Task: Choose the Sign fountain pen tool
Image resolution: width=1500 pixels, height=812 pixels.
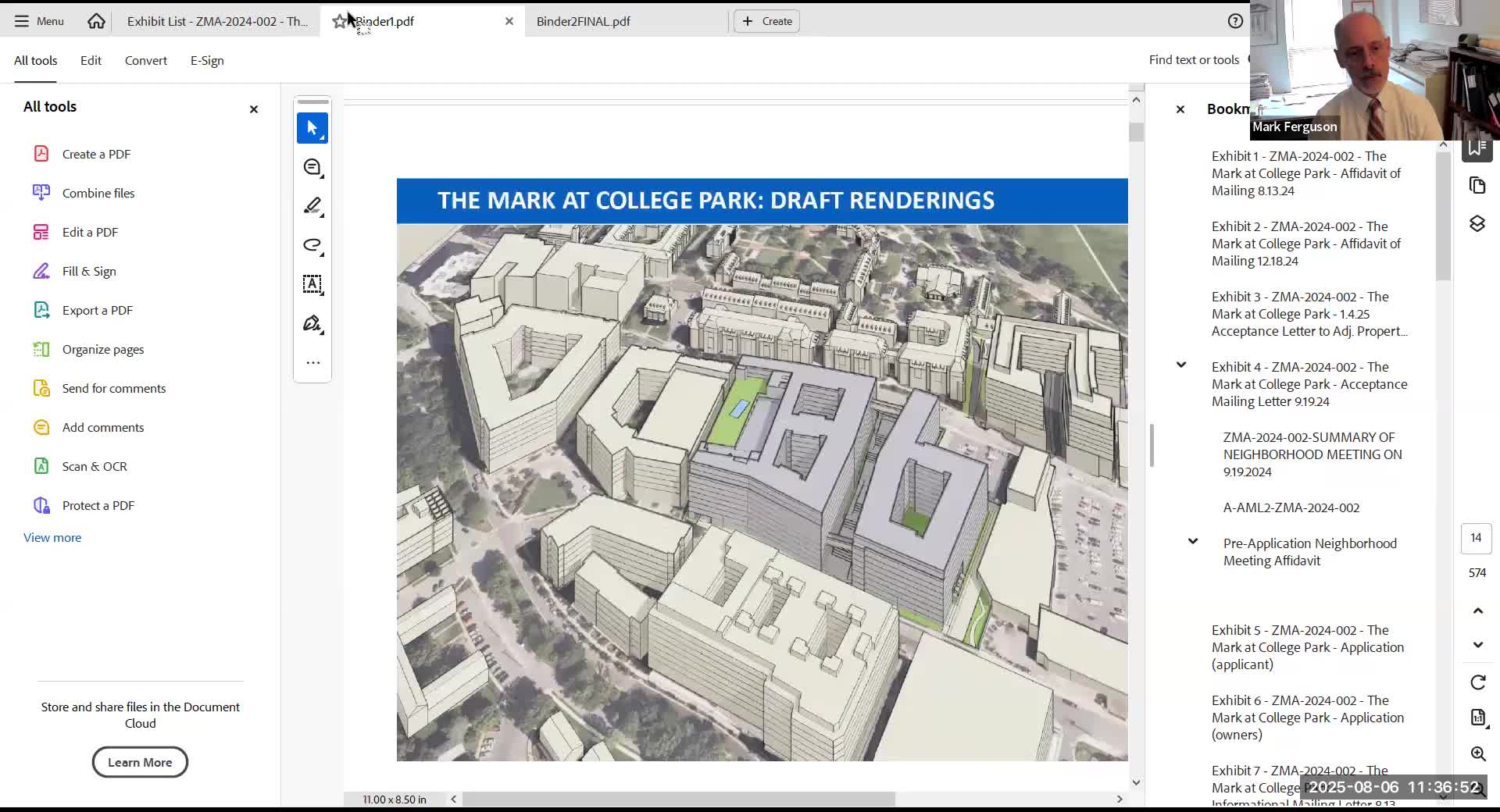Action: [x=312, y=323]
